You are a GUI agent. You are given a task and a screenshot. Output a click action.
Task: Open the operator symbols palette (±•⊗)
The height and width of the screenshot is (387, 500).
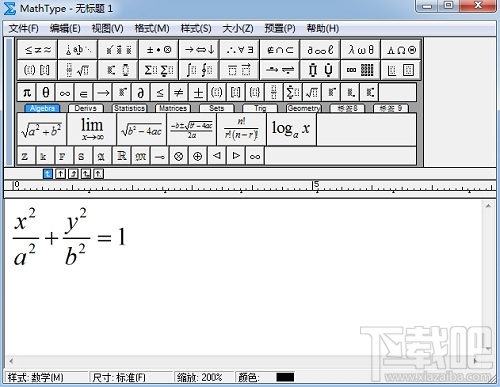click(x=159, y=50)
